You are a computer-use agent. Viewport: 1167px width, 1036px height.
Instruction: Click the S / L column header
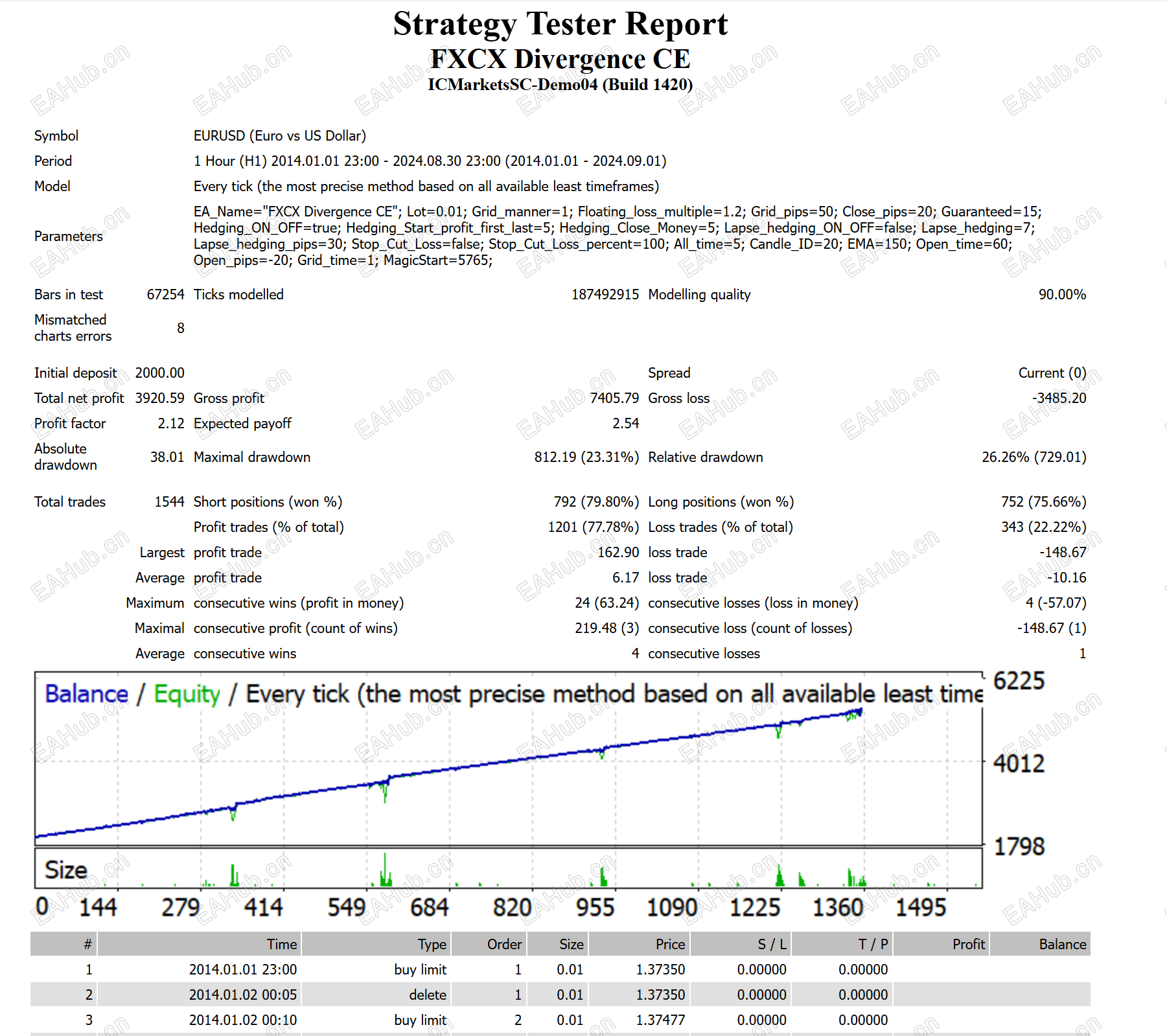coord(741,944)
